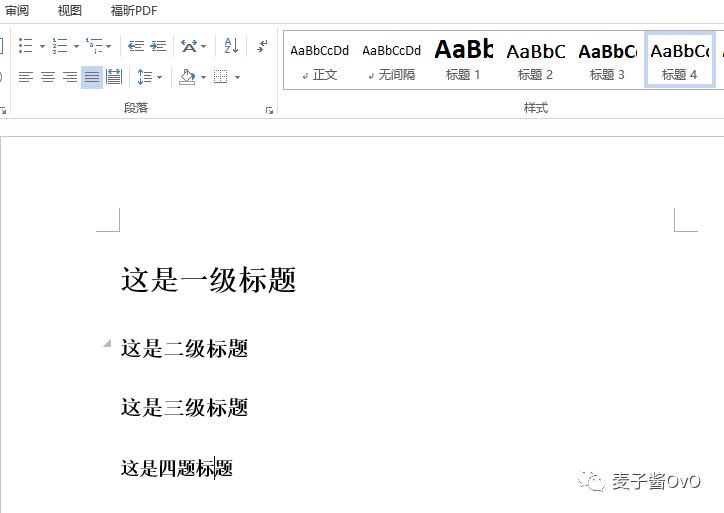The width and height of the screenshot is (724, 513).
Task: Toggle show paragraph marks
Action: coord(262,46)
